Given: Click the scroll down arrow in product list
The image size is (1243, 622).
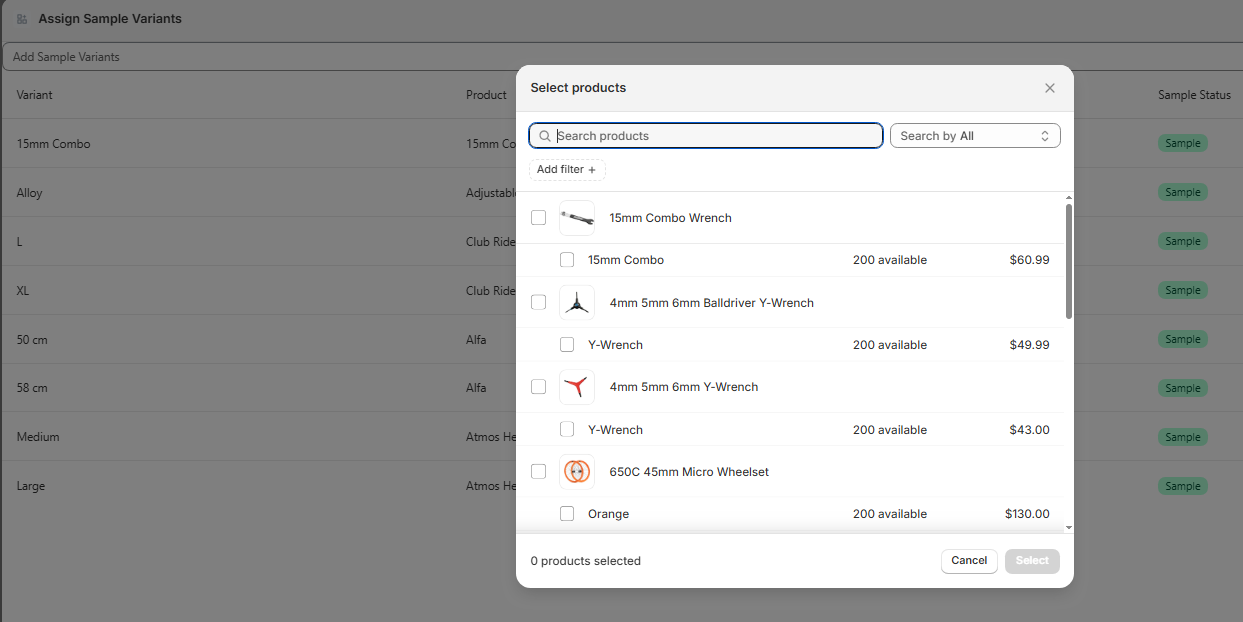Looking at the screenshot, I should [x=1068, y=527].
